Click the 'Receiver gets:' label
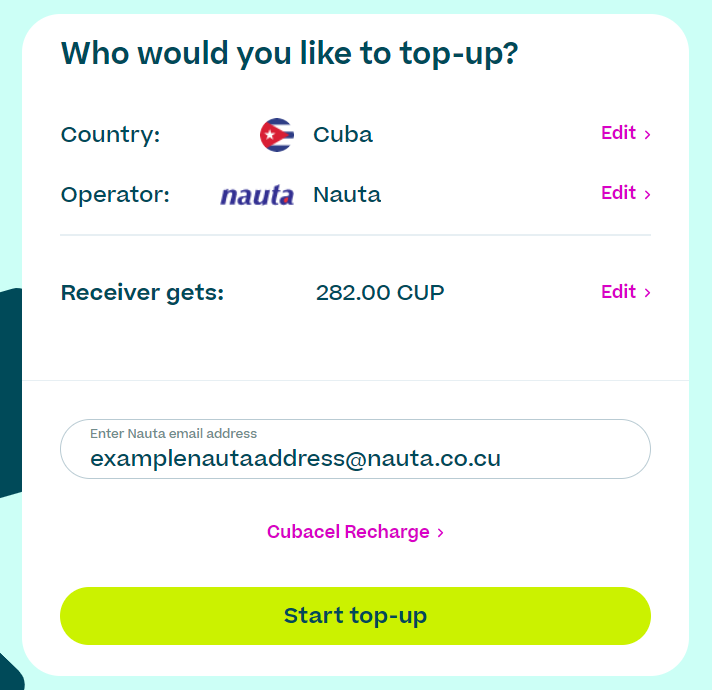The image size is (712, 690). click(x=143, y=293)
